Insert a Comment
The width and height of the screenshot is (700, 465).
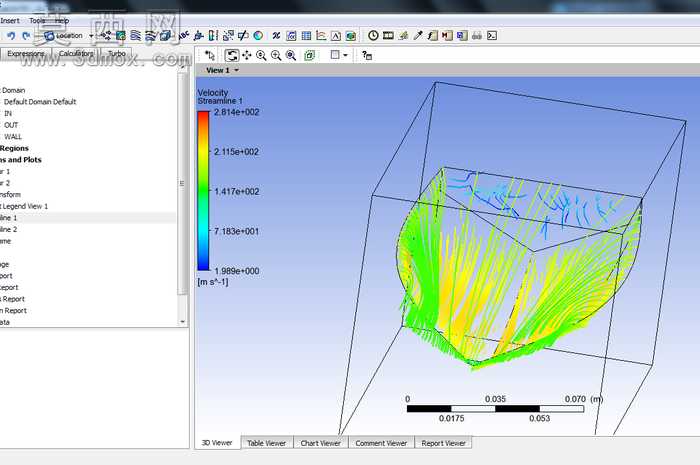click(x=336, y=36)
